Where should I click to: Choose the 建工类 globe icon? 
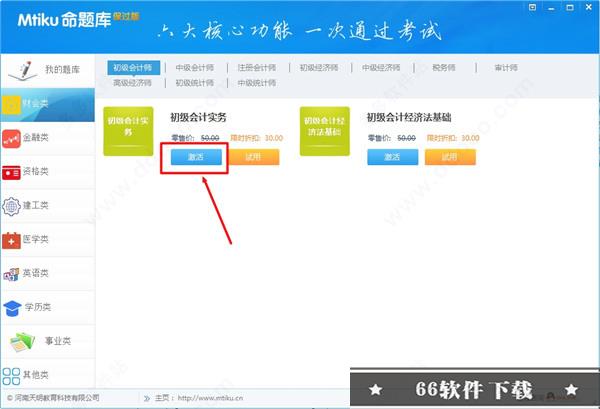pos(11,207)
